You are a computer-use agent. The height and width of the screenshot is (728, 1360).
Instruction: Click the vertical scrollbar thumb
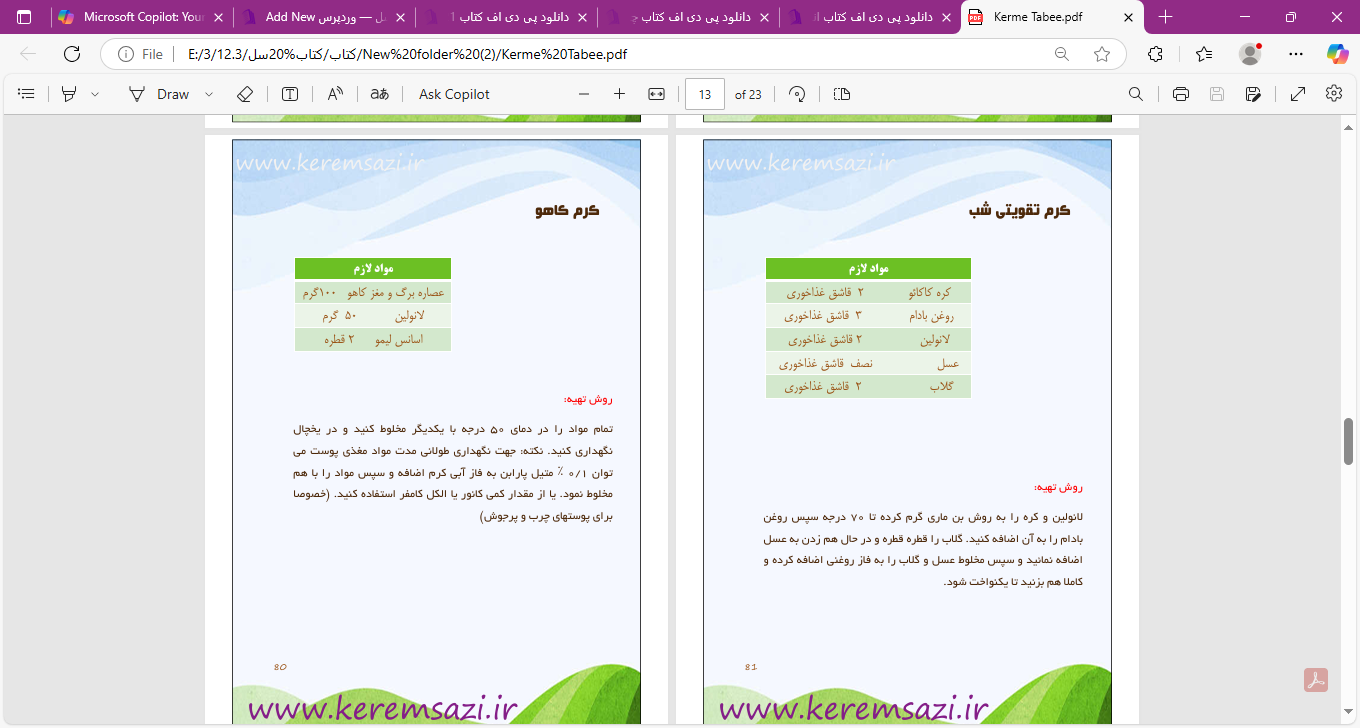click(x=1348, y=441)
